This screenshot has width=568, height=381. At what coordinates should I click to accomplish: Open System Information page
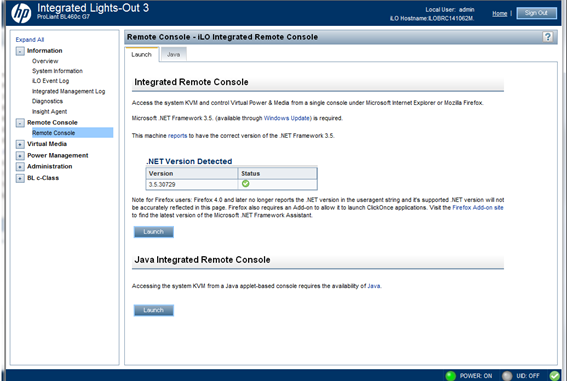(57, 71)
